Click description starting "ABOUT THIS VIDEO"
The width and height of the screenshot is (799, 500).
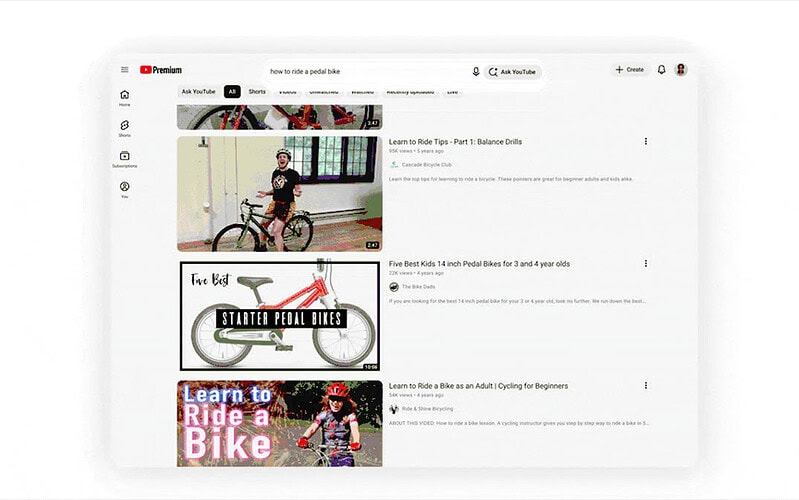tap(519, 423)
